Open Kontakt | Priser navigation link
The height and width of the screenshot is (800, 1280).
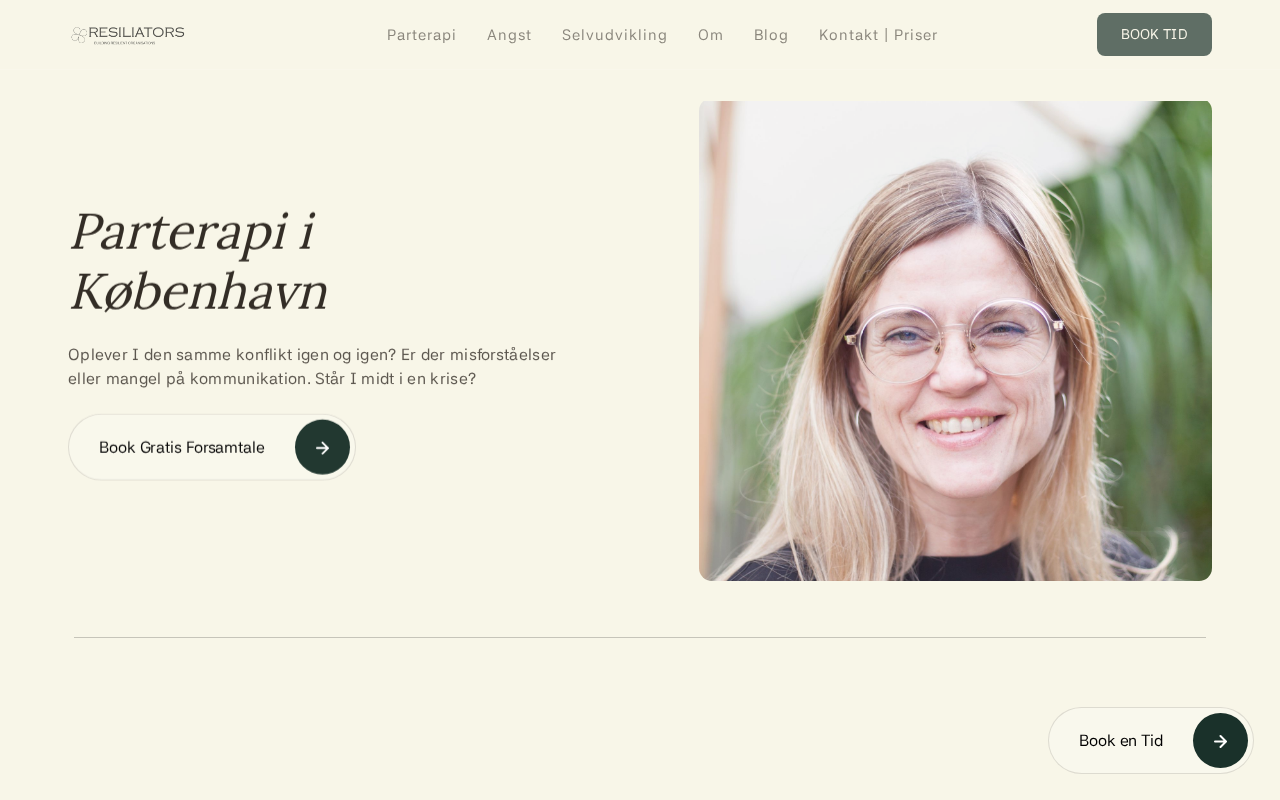point(878,35)
